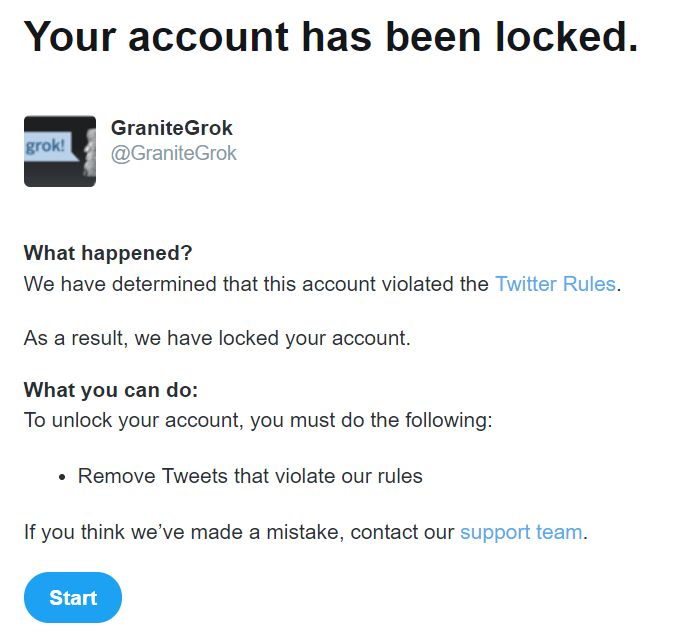Click the 'Your account has been locked' heading
This screenshot has width=674, height=632.
[x=330, y=37]
